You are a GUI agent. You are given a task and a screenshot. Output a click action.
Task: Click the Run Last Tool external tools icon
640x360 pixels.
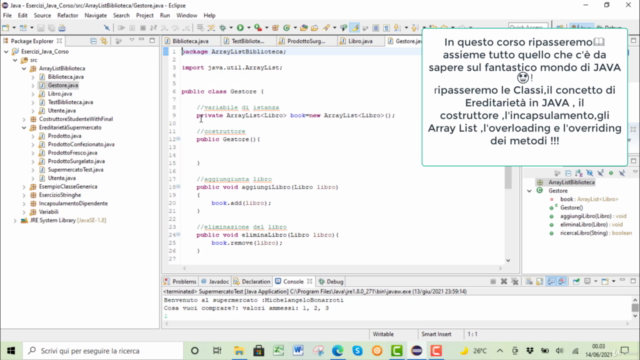pos(258,28)
